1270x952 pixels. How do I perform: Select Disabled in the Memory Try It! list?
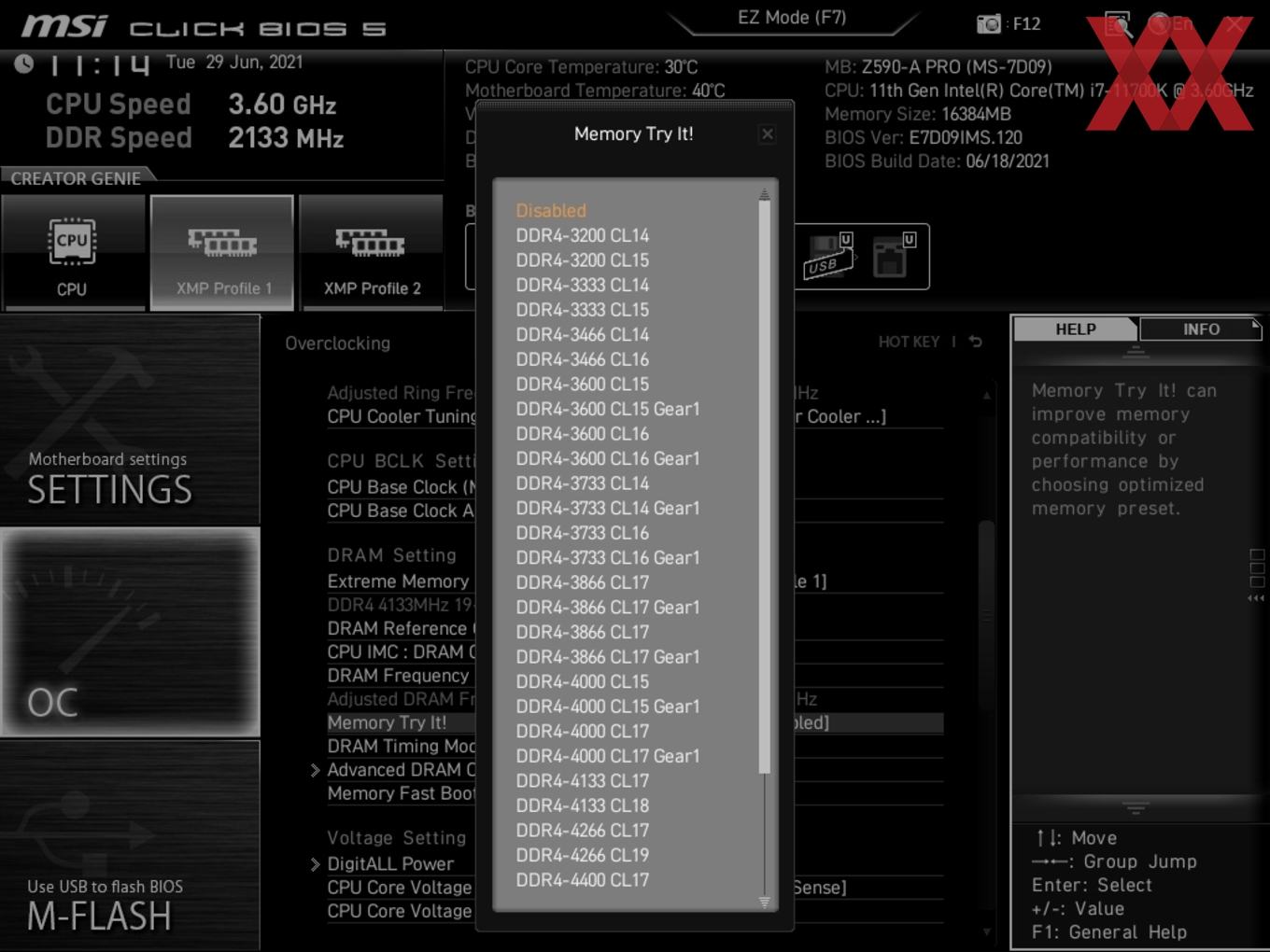551,211
